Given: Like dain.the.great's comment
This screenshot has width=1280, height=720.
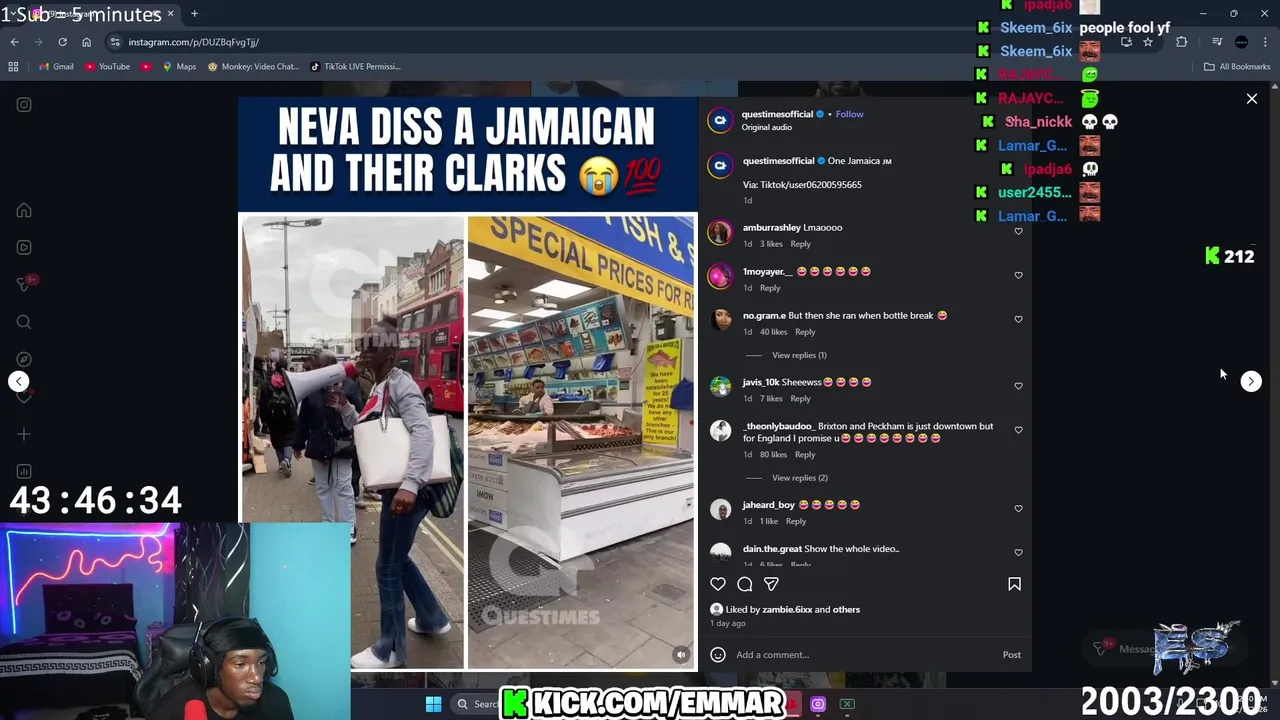Looking at the screenshot, I should tap(1018, 552).
